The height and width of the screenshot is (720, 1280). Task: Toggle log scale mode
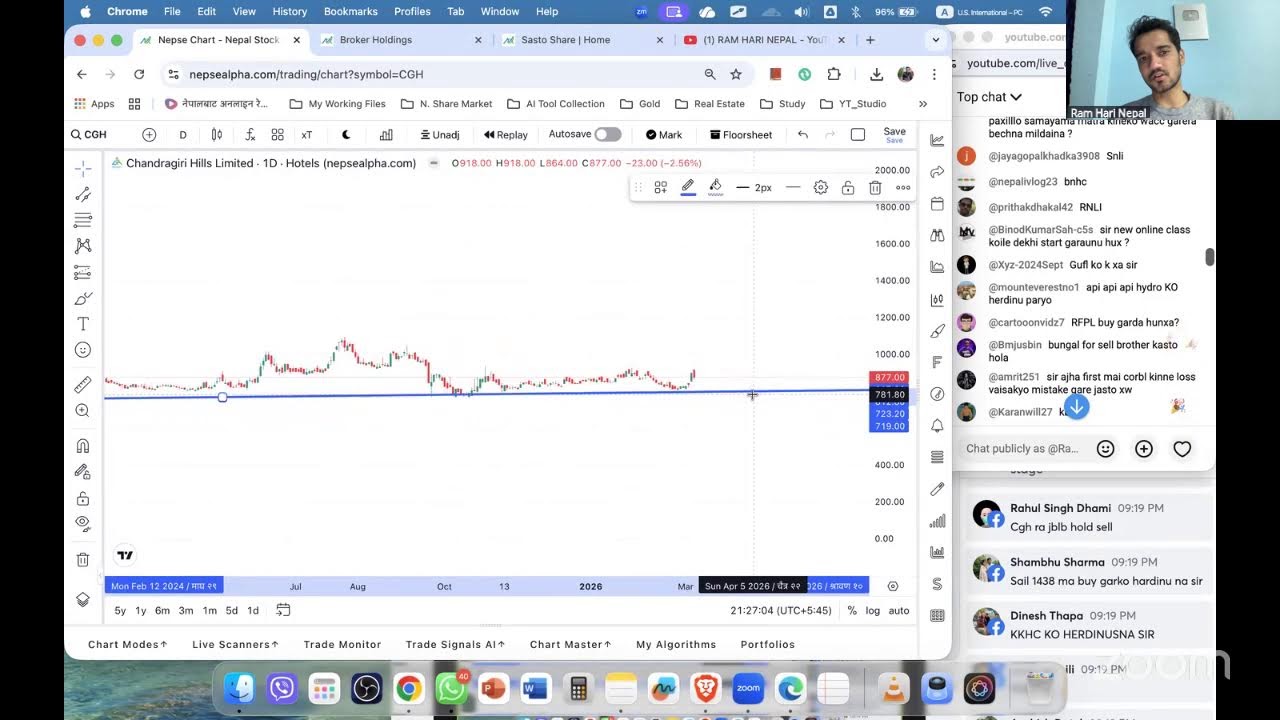pos(873,610)
